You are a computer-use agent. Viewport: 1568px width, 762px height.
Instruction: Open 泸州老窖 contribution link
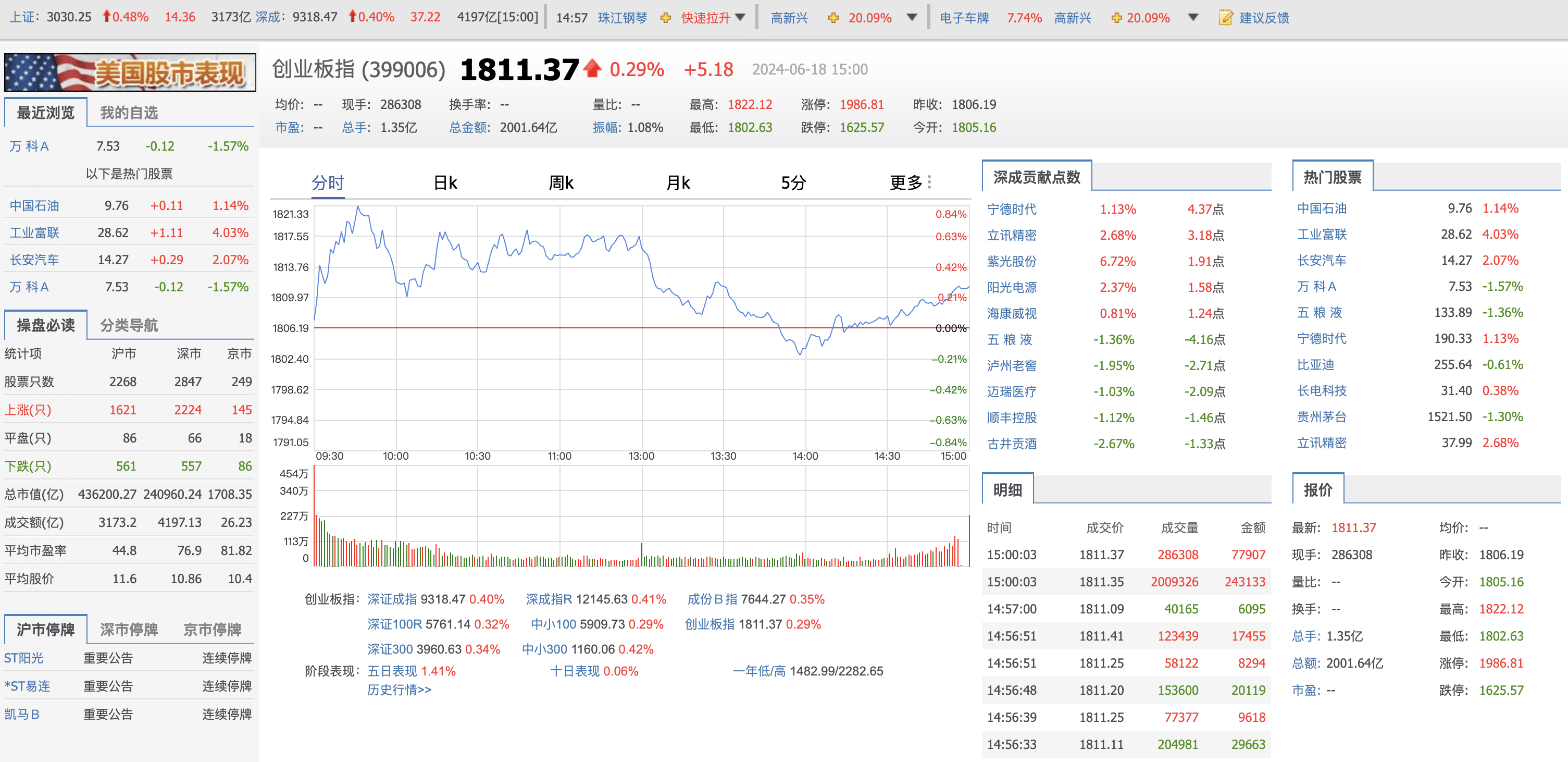[x=1012, y=365]
